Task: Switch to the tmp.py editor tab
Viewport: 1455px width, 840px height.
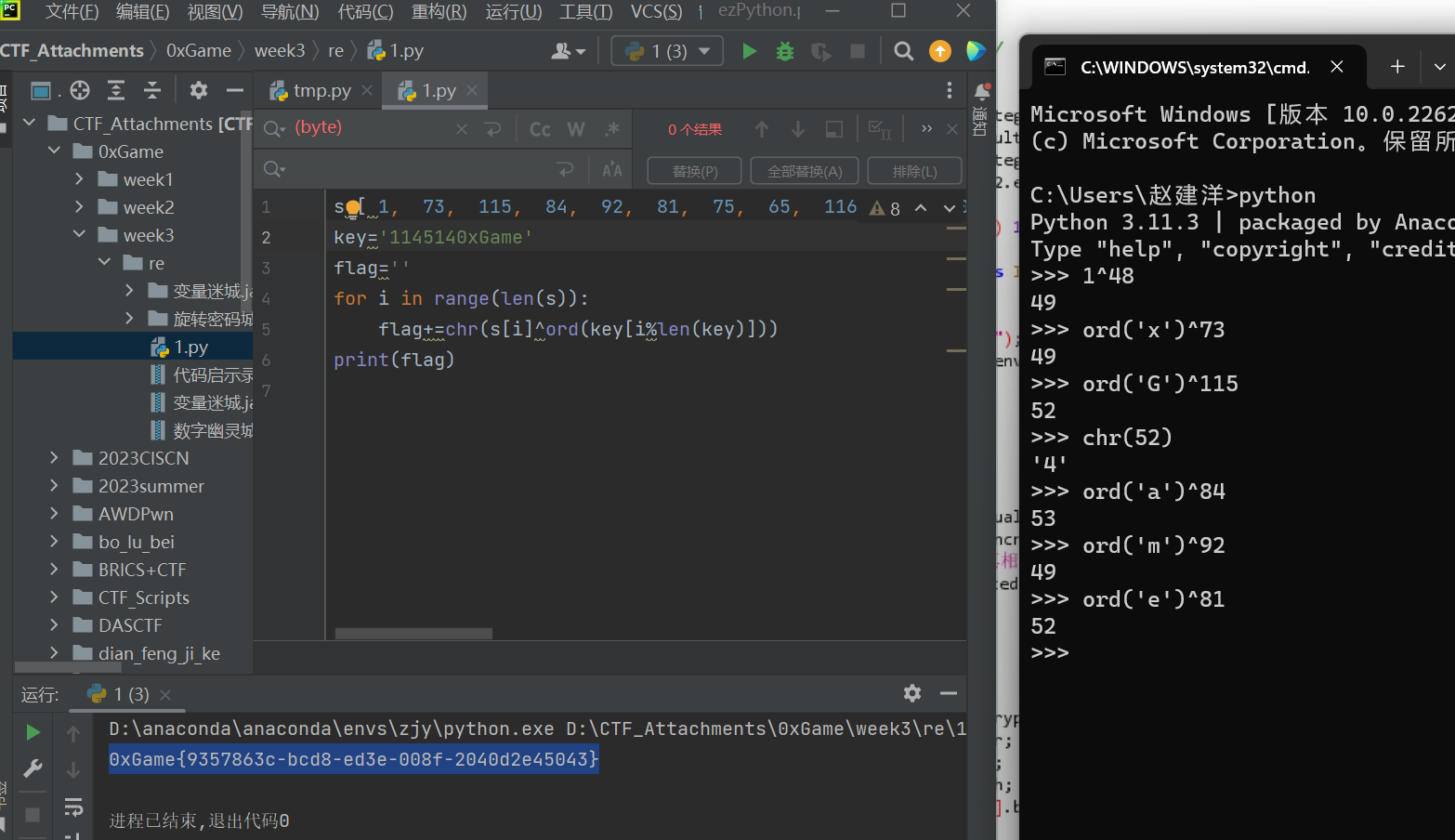Action: coord(321,91)
